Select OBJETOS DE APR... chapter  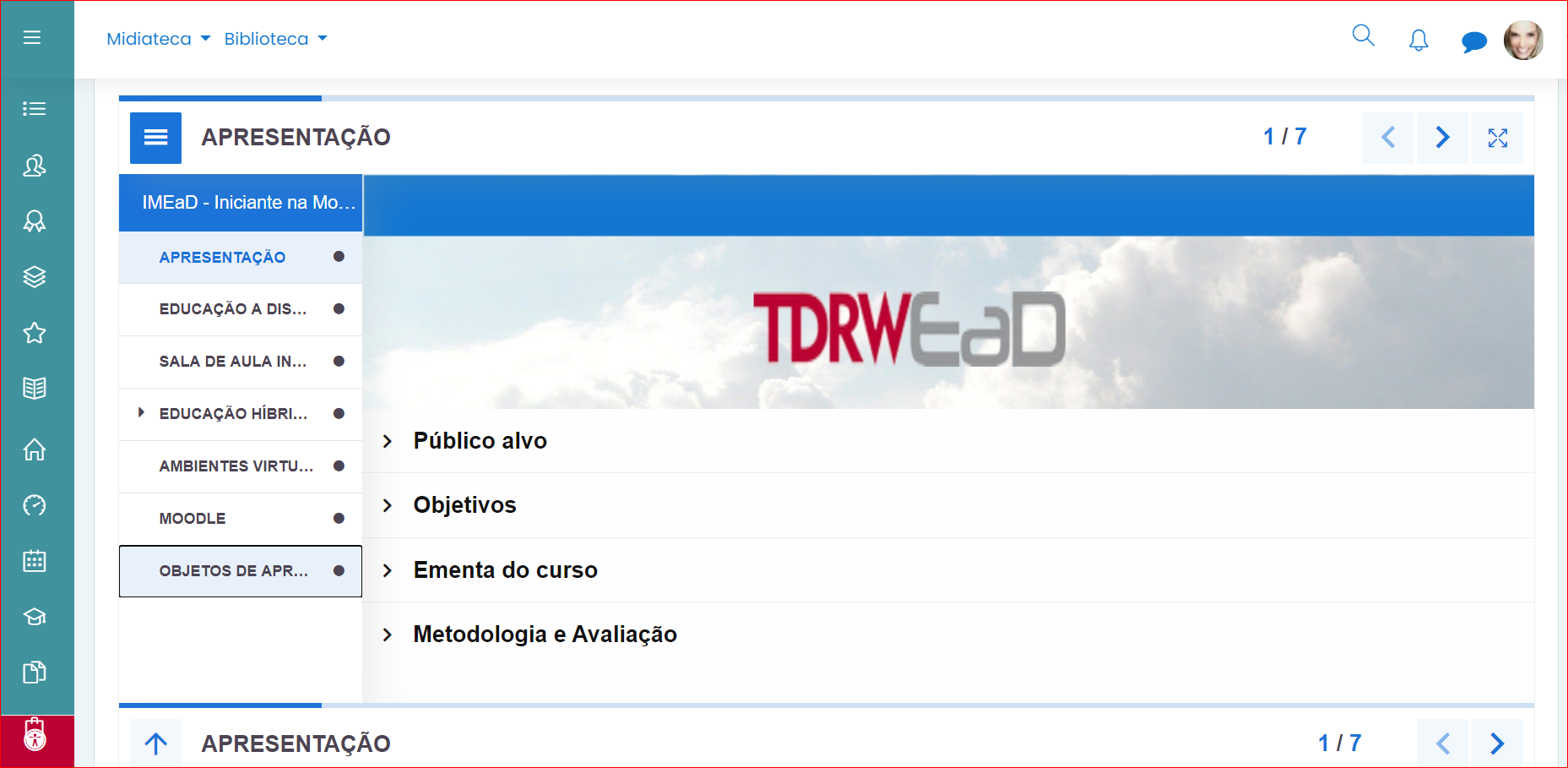[x=241, y=571]
